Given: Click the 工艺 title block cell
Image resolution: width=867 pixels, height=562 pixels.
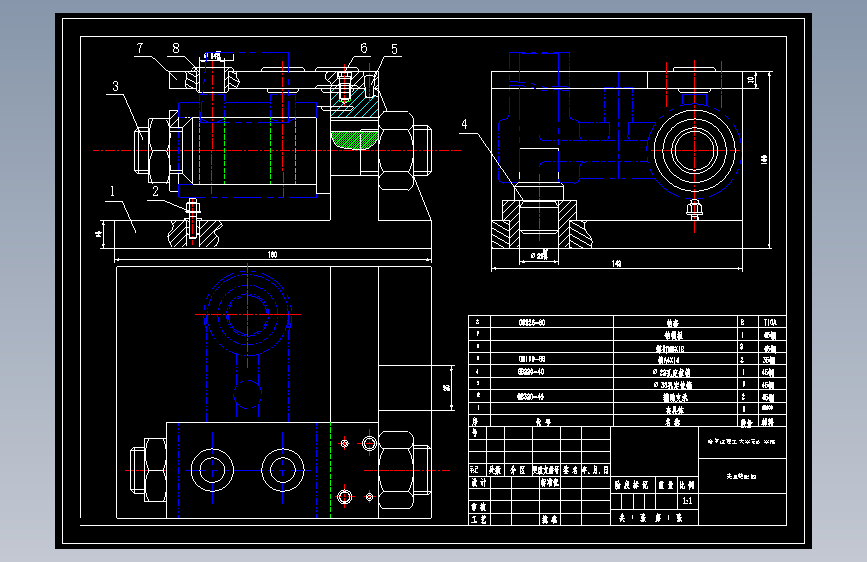Looking at the screenshot, I should pyautogui.click(x=479, y=519).
